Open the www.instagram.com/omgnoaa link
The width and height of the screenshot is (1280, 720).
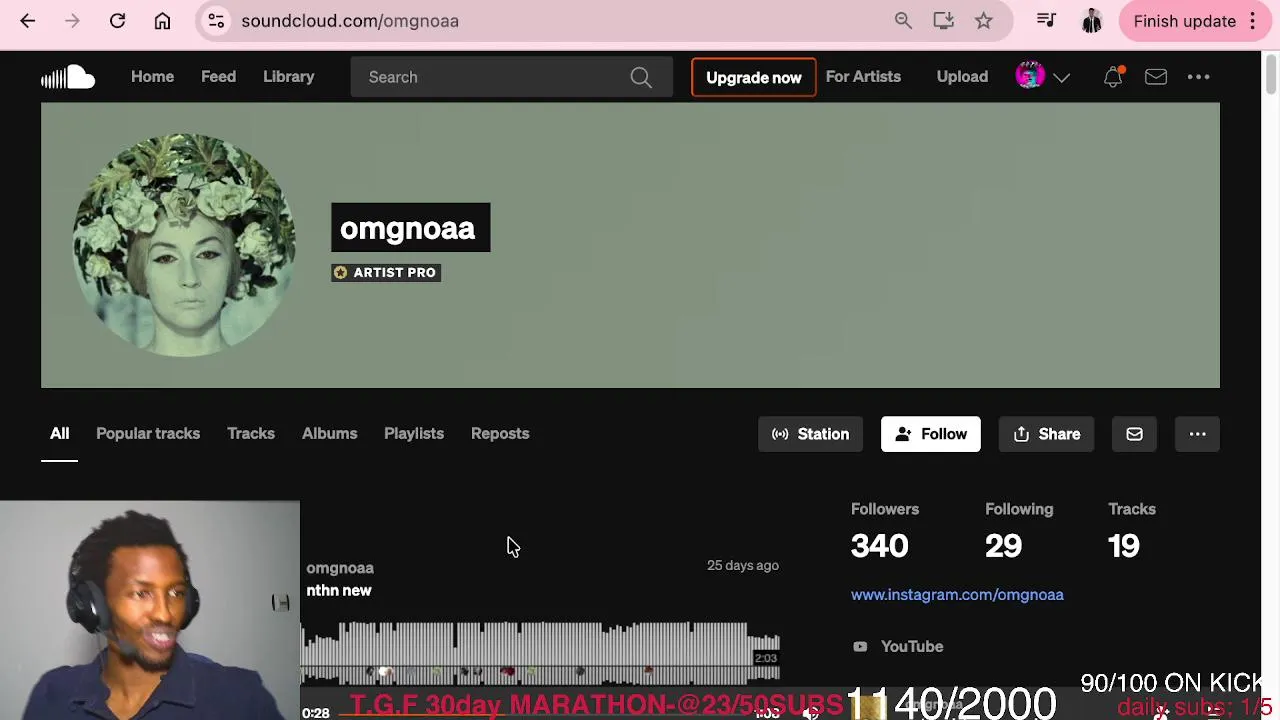point(957,594)
